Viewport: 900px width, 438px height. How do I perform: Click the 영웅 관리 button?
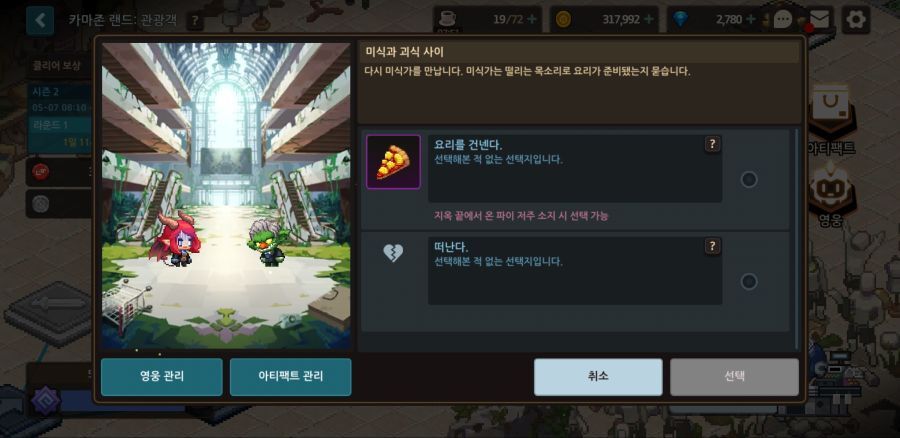click(x=162, y=377)
